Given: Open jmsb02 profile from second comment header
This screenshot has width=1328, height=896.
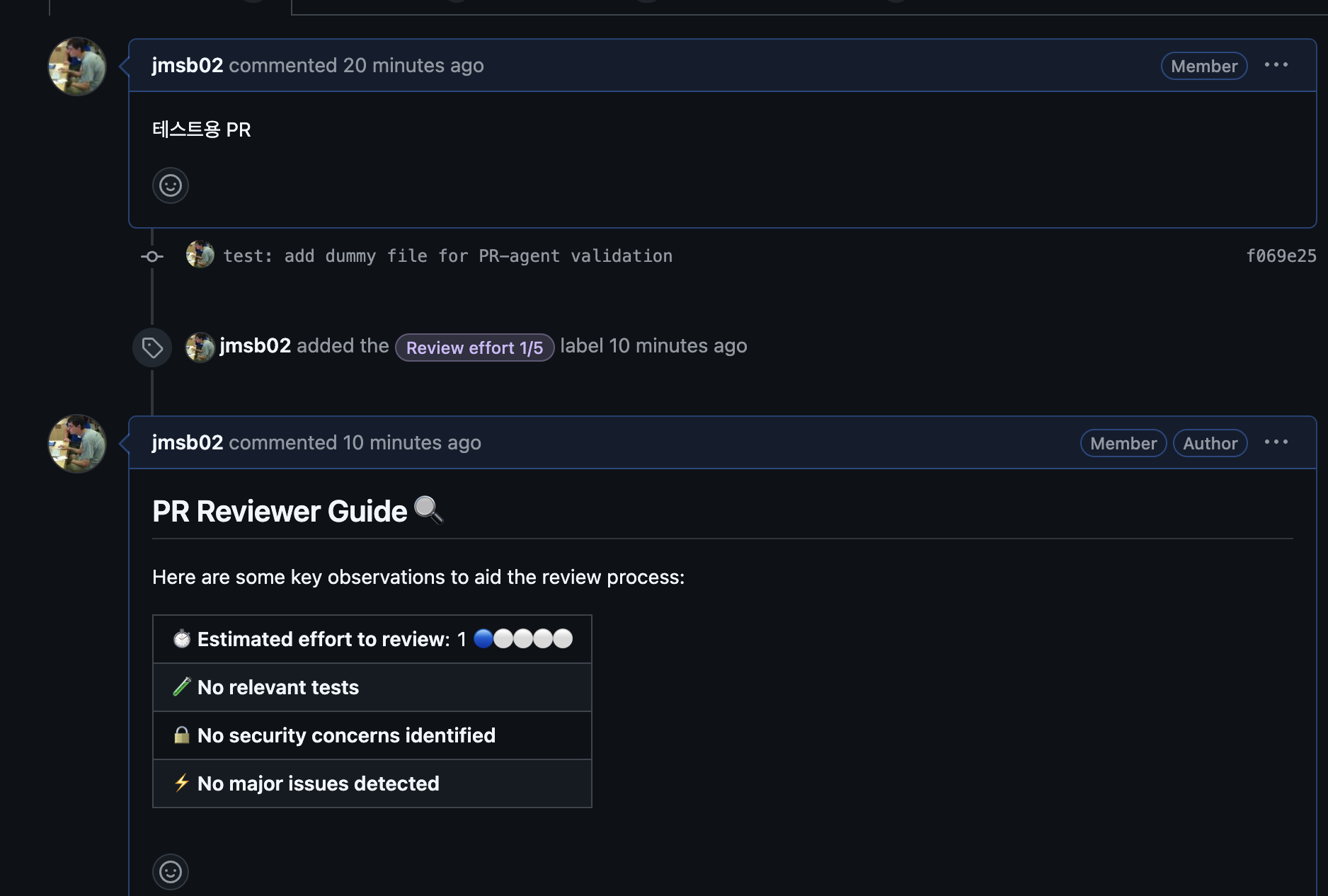Looking at the screenshot, I should pos(188,442).
